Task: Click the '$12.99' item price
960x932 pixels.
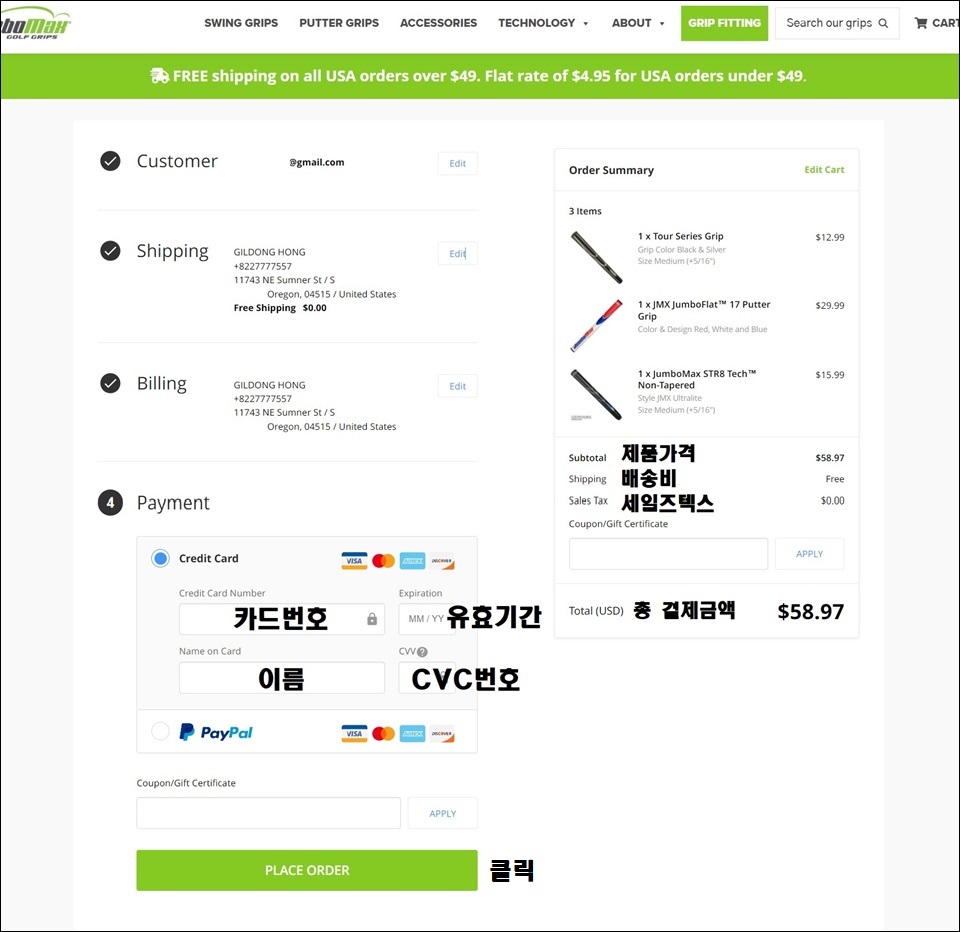Action: pos(830,238)
